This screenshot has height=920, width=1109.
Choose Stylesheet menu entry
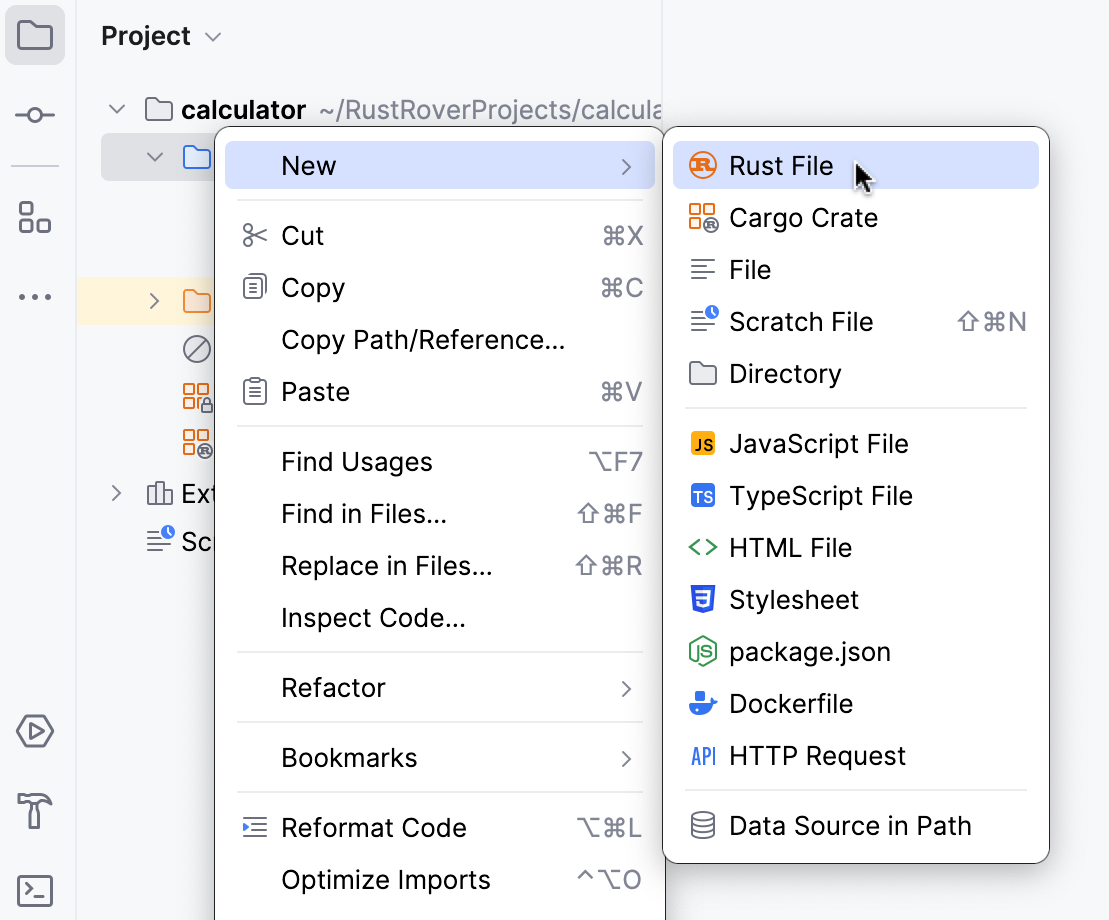(x=856, y=600)
